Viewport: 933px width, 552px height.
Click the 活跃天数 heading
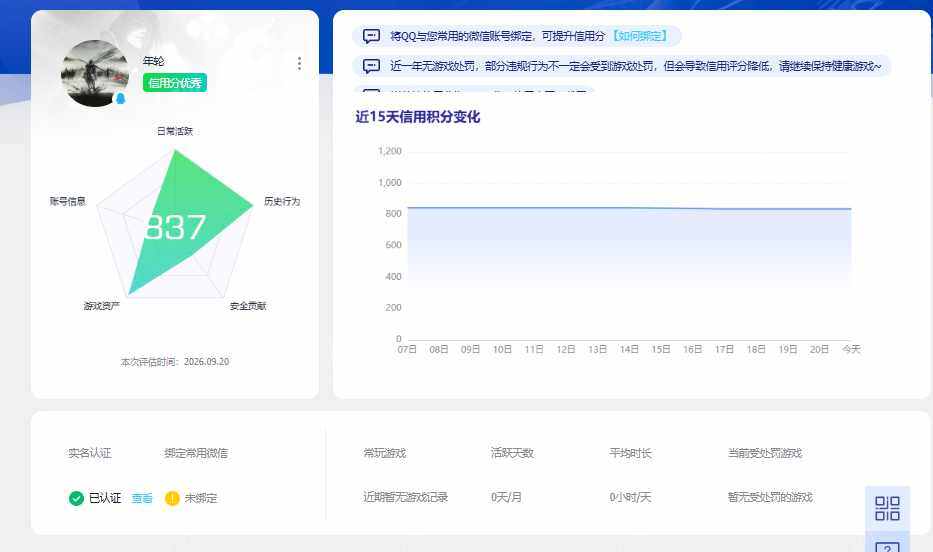coord(512,453)
